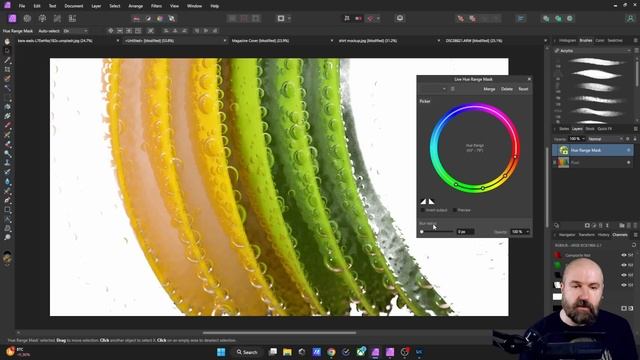This screenshot has height=360, width=640.
Task: Select the top Acrylics brush stroke preview
Action: pos(596,62)
